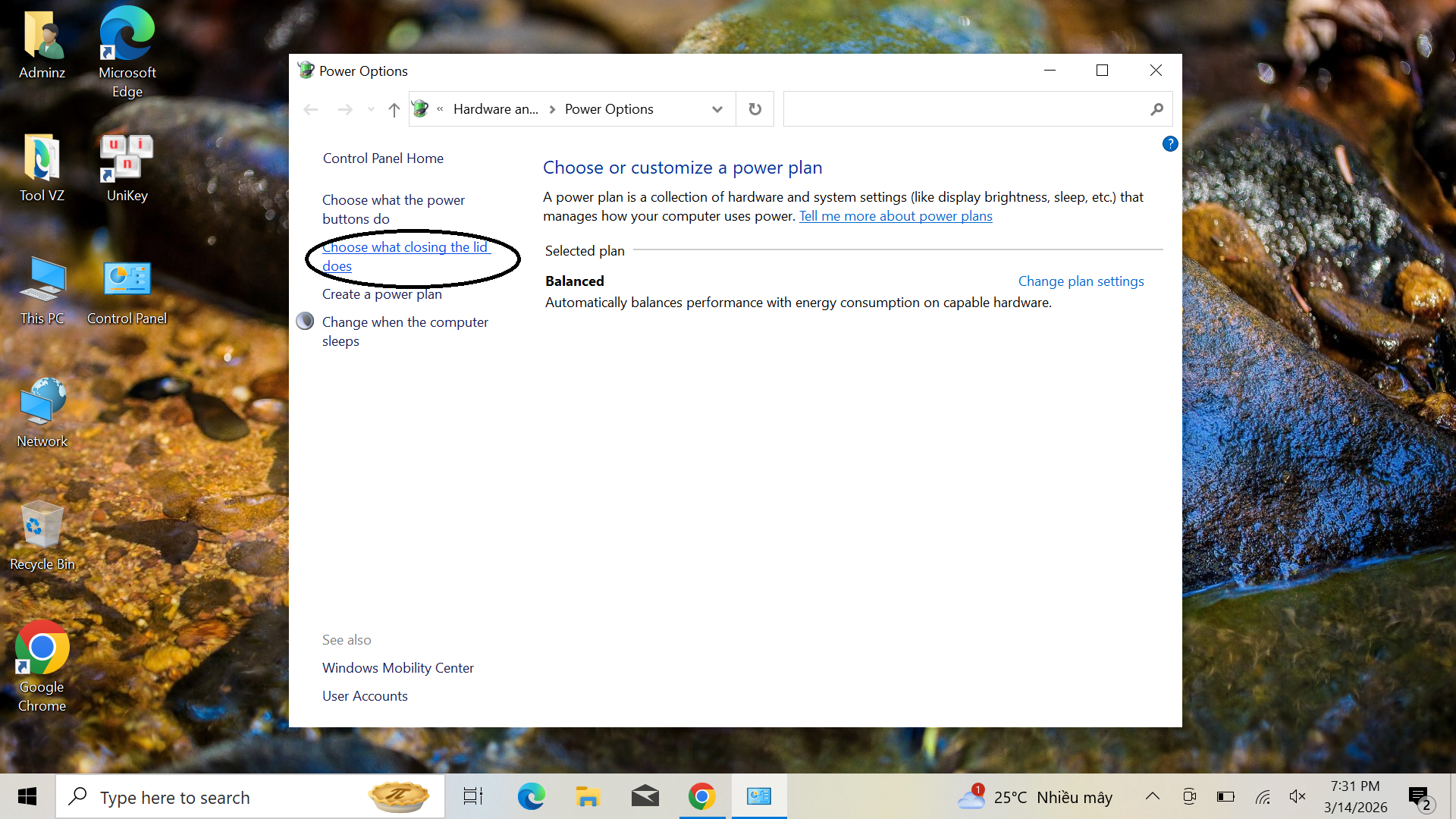Click Windows Mobility Center link
Screen dimensions: 1456x819
click(397, 668)
